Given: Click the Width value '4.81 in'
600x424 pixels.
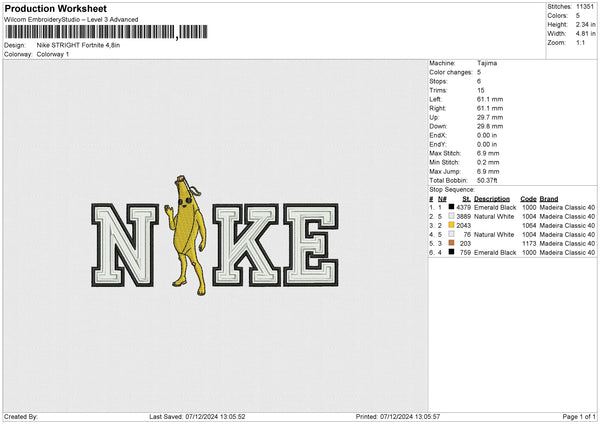Looking at the screenshot, I should (585, 34).
